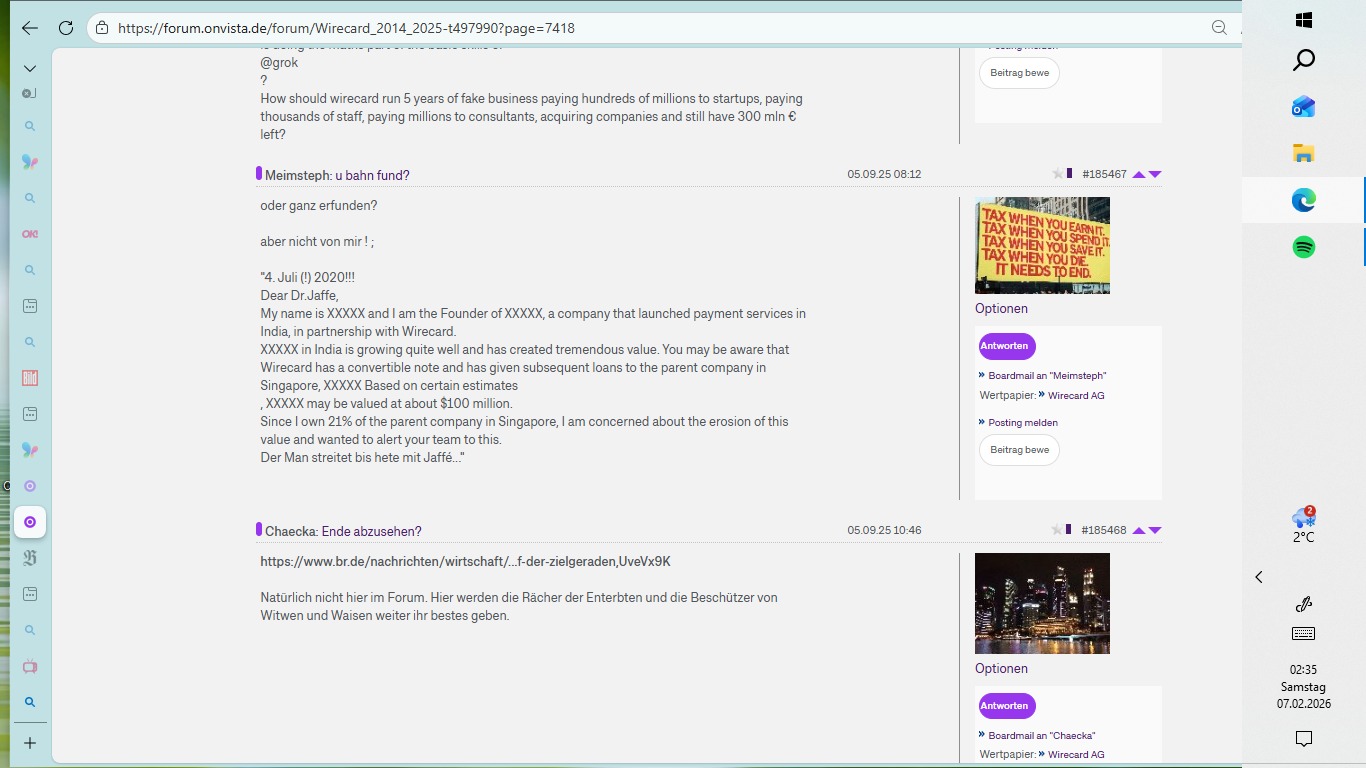1366x768 pixels.
Task: Open the OK! vertical tab
Action: click(30, 234)
